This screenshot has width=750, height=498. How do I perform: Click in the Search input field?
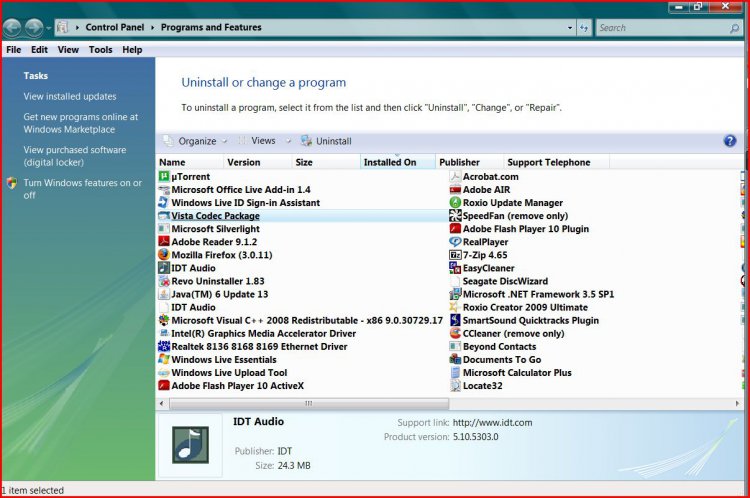pyautogui.click(x=663, y=28)
